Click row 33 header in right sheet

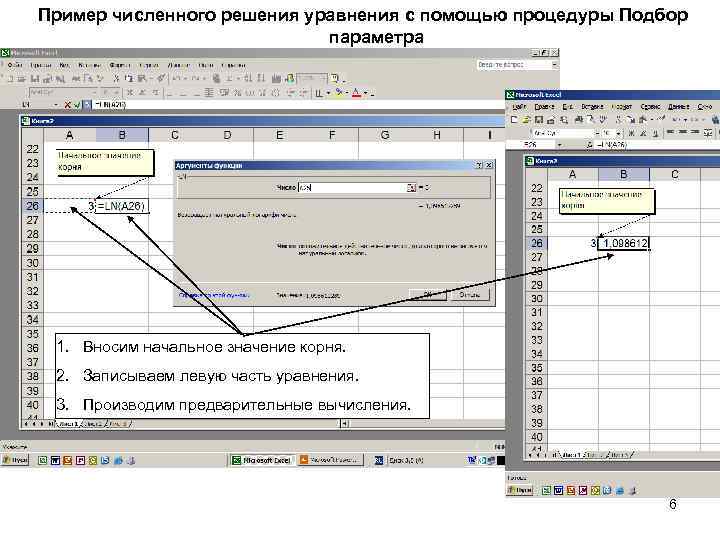pos(536,340)
